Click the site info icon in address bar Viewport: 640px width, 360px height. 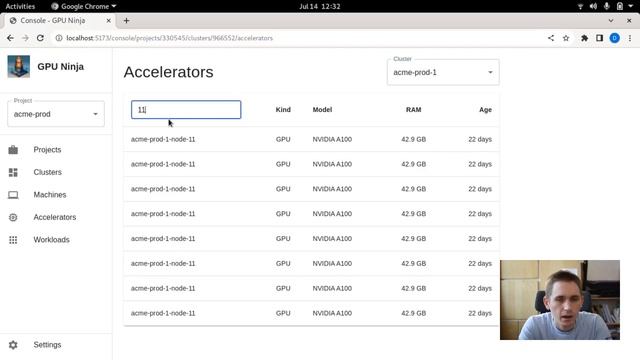(x=59, y=38)
